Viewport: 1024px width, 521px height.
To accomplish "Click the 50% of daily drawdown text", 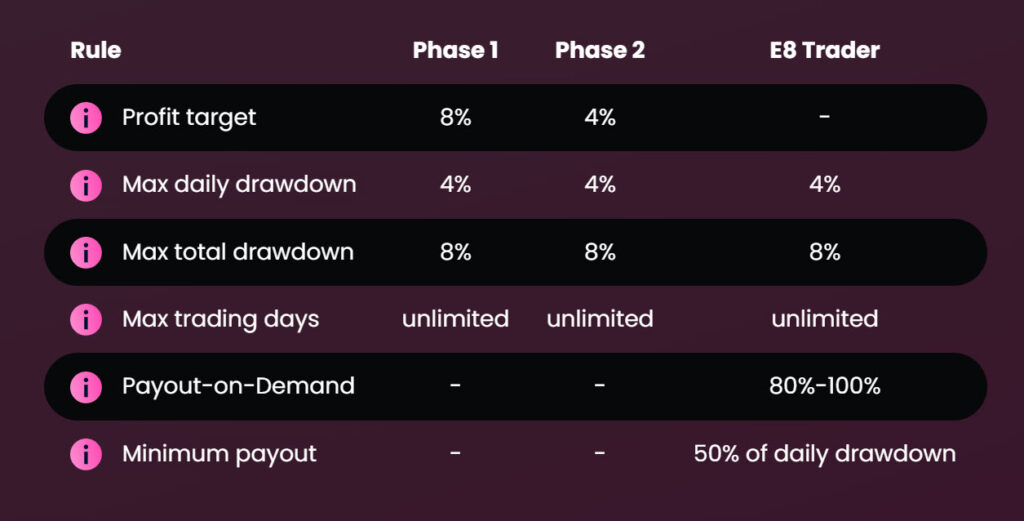I will coord(824,454).
